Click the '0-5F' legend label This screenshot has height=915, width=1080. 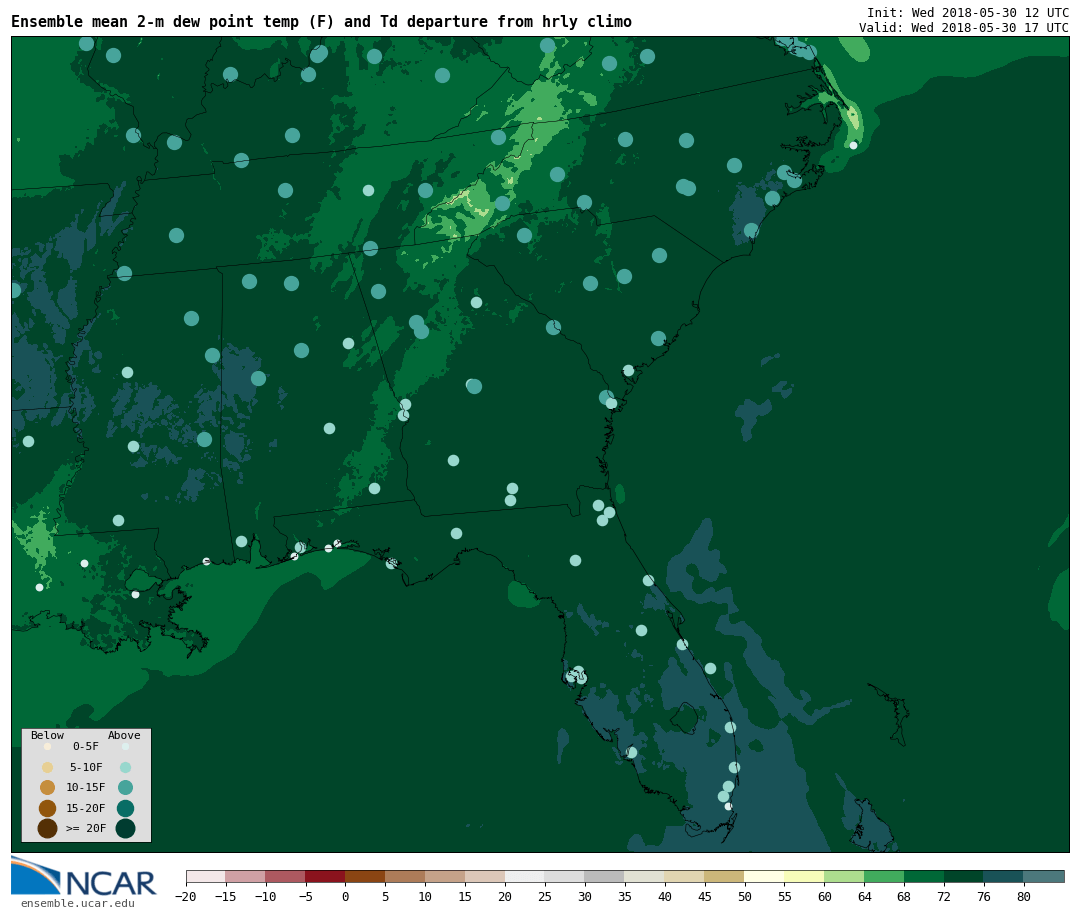click(x=86, y=746)
